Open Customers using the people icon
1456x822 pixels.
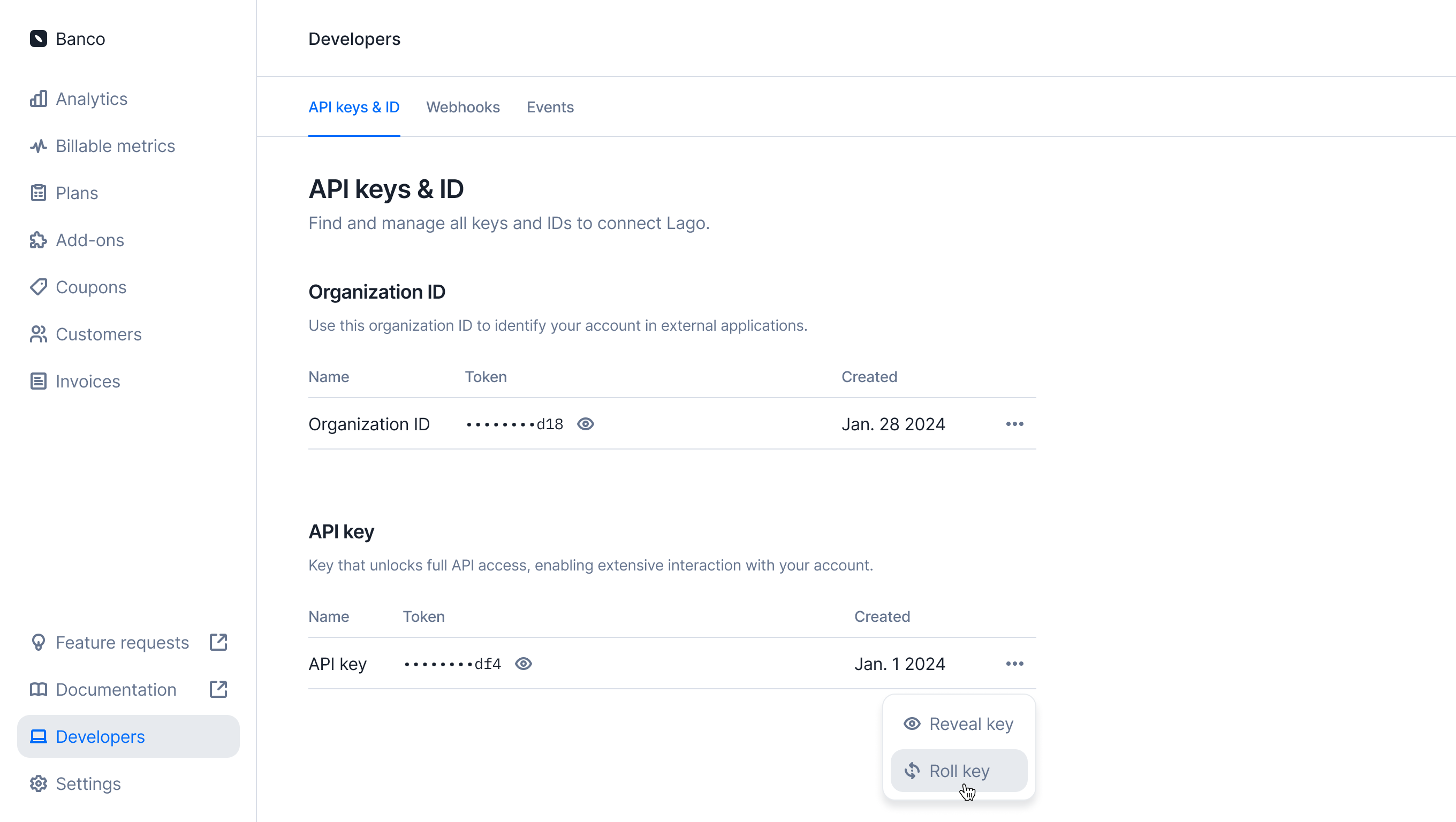38,334
